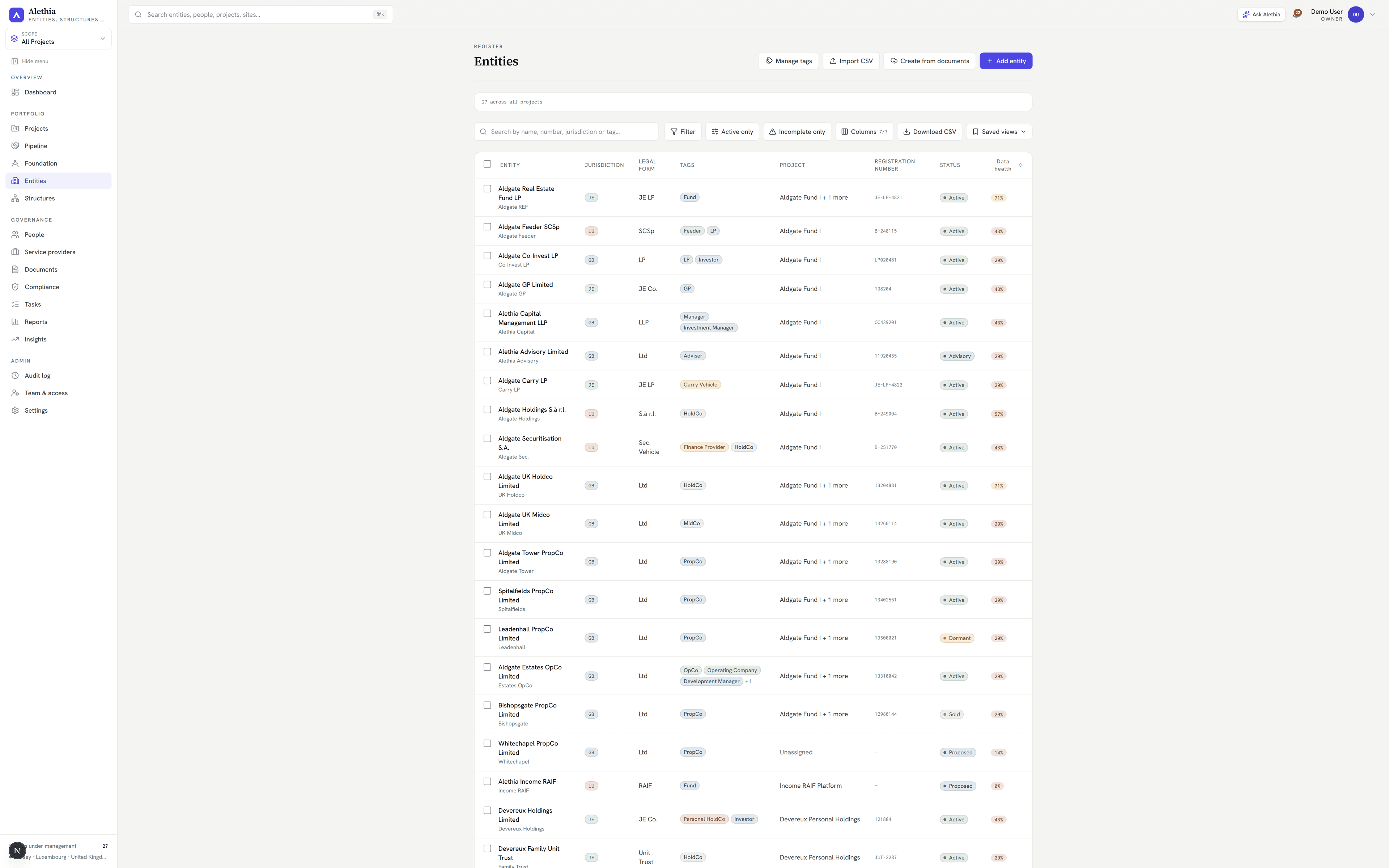The height and width of the screenshot is (868, 1389).
Task: Go to Structures in sidebar
Action: [59, 198]
